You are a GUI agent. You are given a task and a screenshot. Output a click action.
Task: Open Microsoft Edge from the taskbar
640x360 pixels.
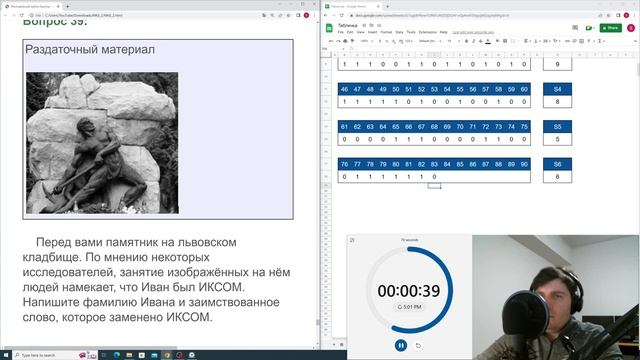117,355
